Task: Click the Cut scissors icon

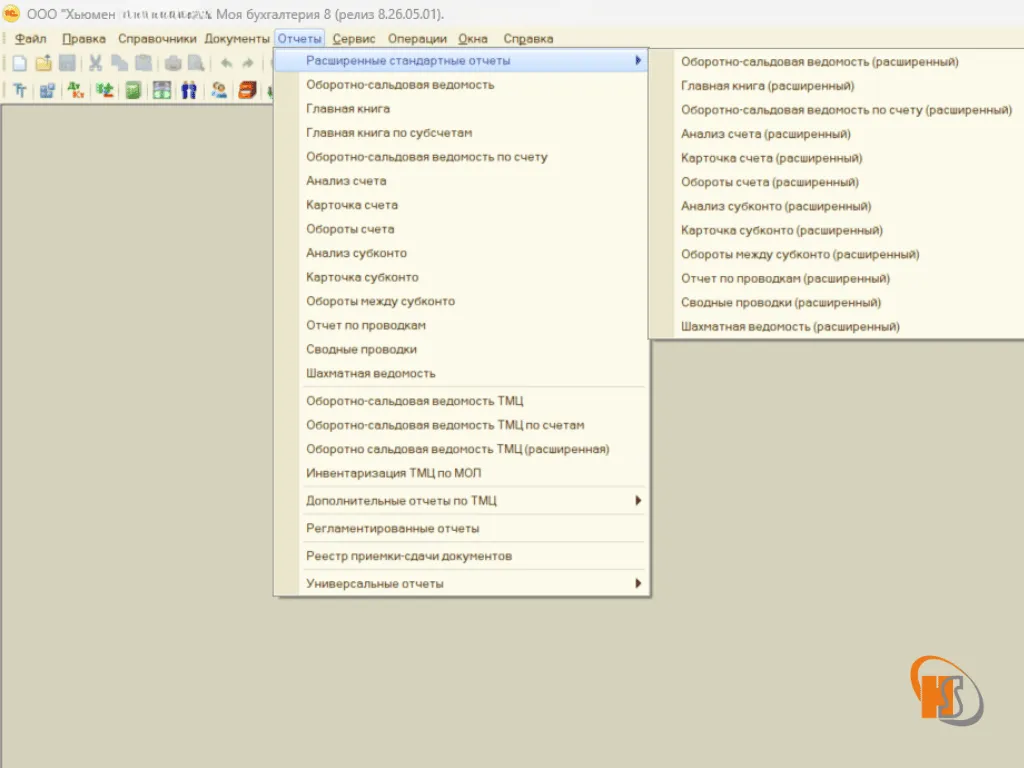Action: (95, 63)
